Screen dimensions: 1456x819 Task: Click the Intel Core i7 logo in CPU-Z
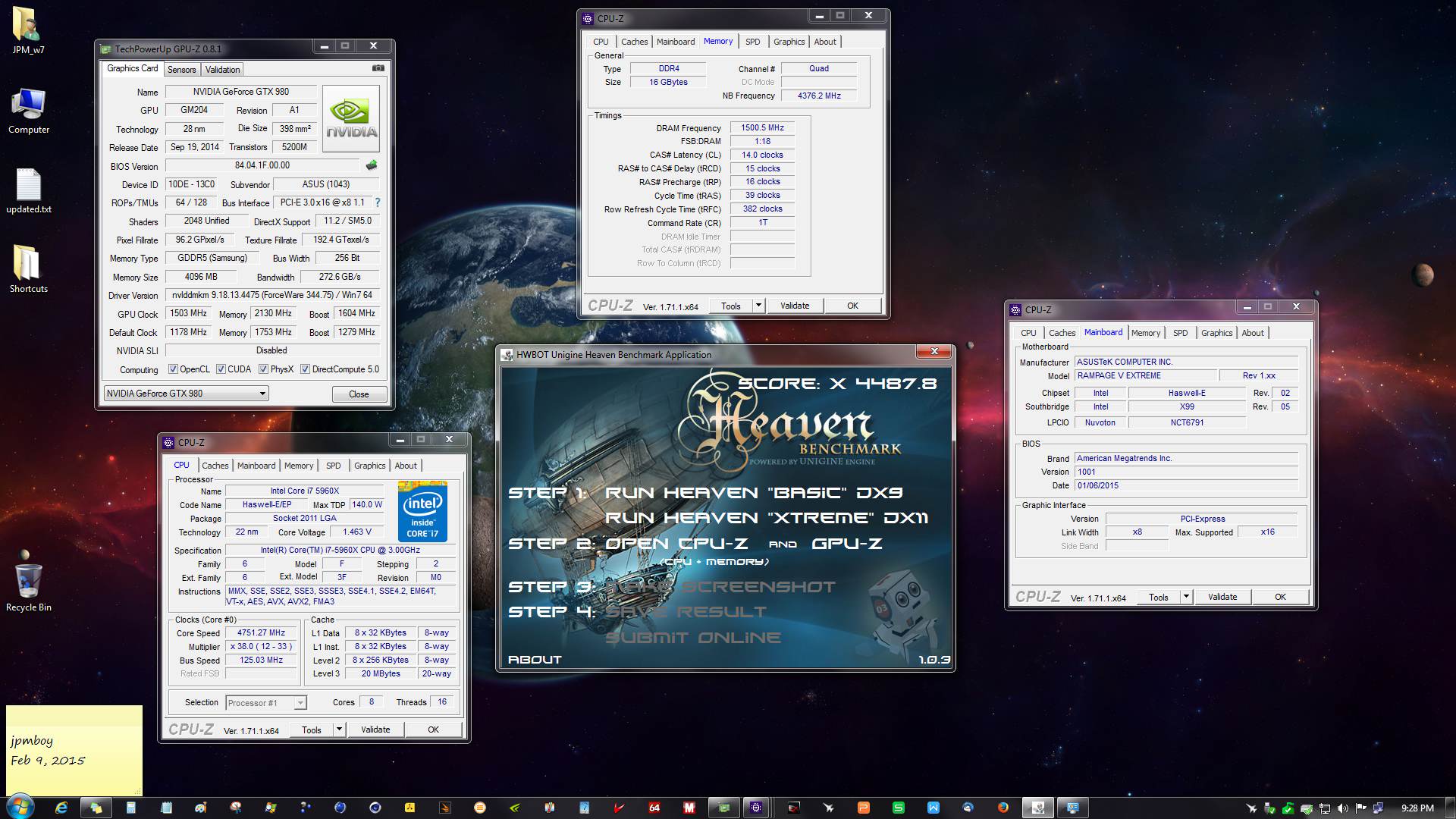422,511
